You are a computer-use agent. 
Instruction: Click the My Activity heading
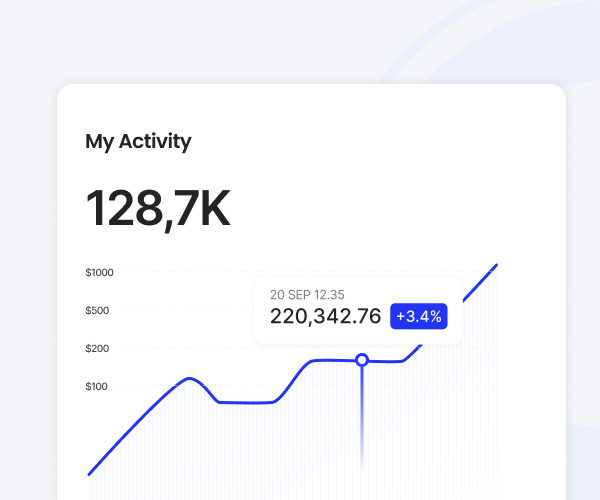pyautogui.click(x=138, y=141)
